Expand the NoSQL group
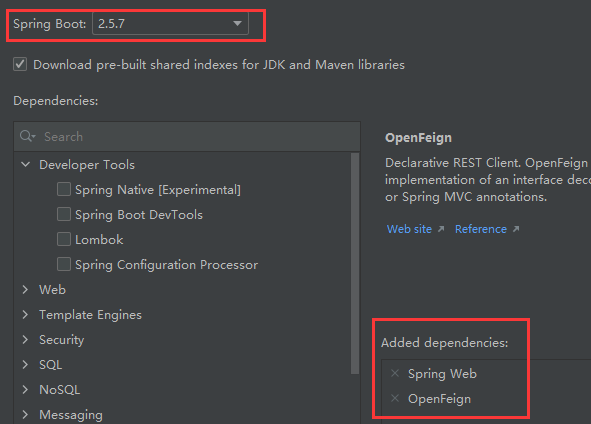The width and height of the screenshot is (591, 424). tap(25, 389)
